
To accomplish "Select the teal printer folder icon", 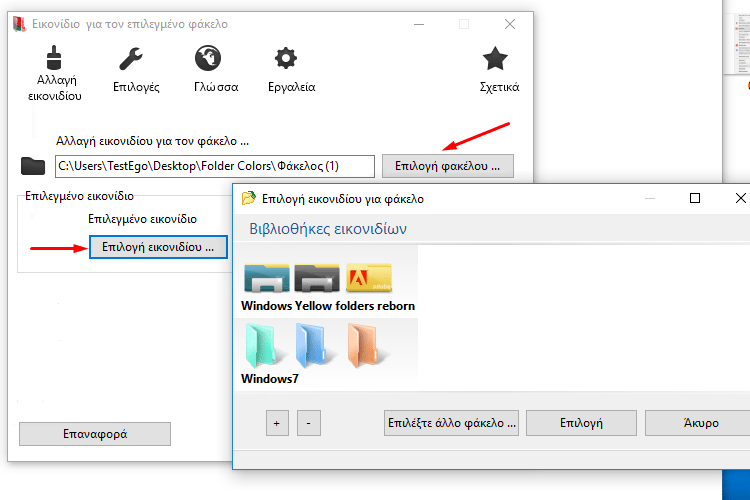I will point(266,278).
